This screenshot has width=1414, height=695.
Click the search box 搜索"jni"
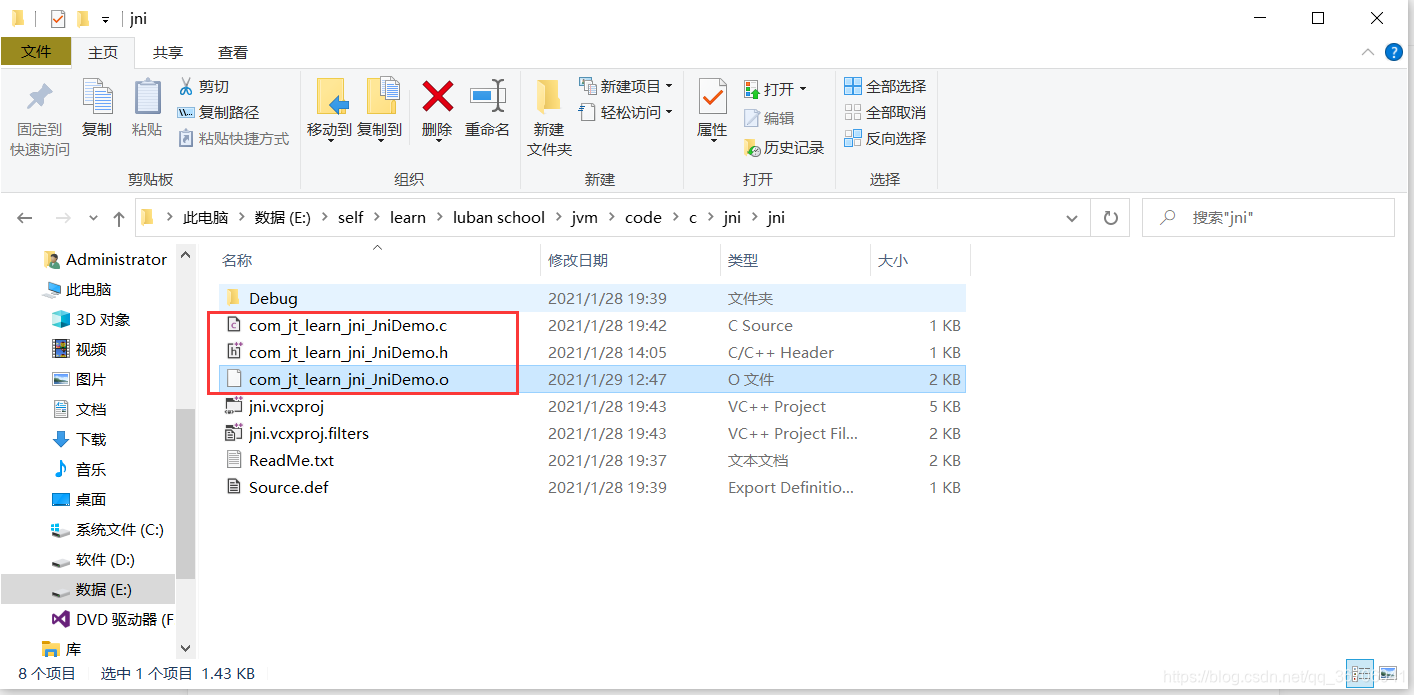click(1268, 218)
